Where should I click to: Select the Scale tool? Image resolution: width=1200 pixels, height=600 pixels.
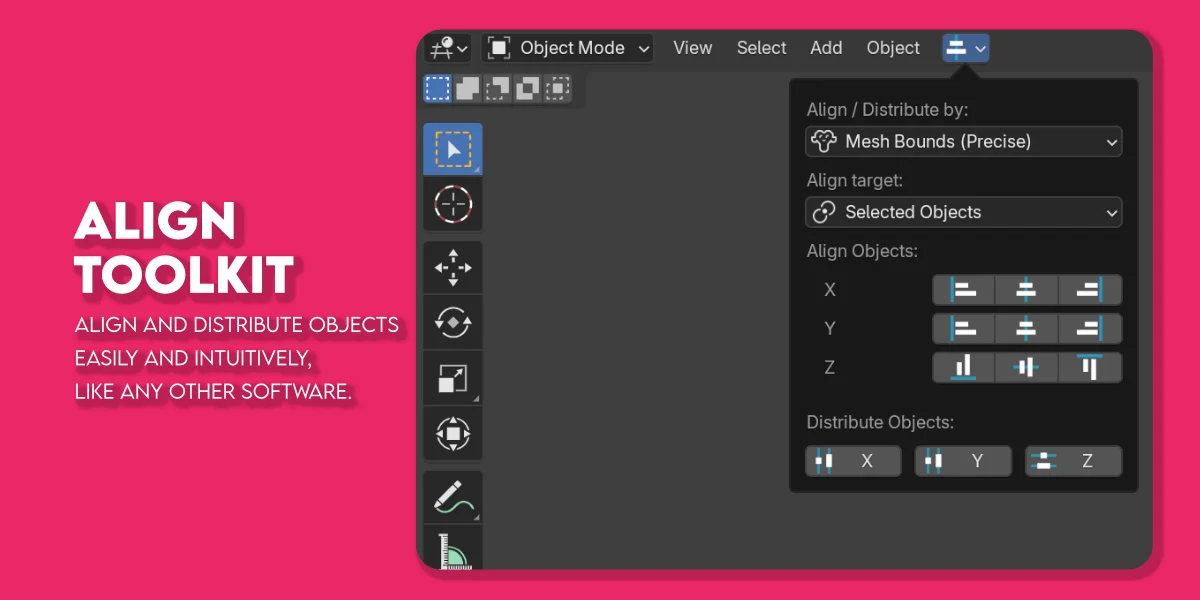pos(452,377)
